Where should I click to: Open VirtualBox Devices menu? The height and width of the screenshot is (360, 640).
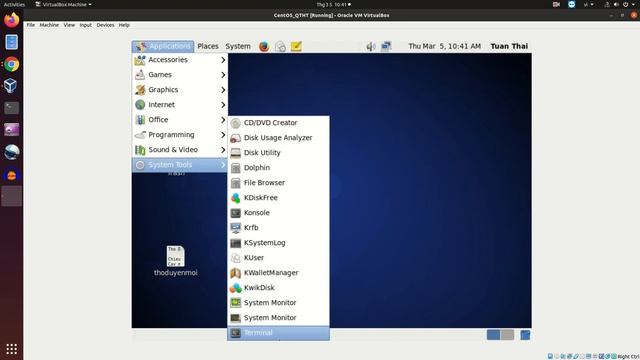[105, 25]
